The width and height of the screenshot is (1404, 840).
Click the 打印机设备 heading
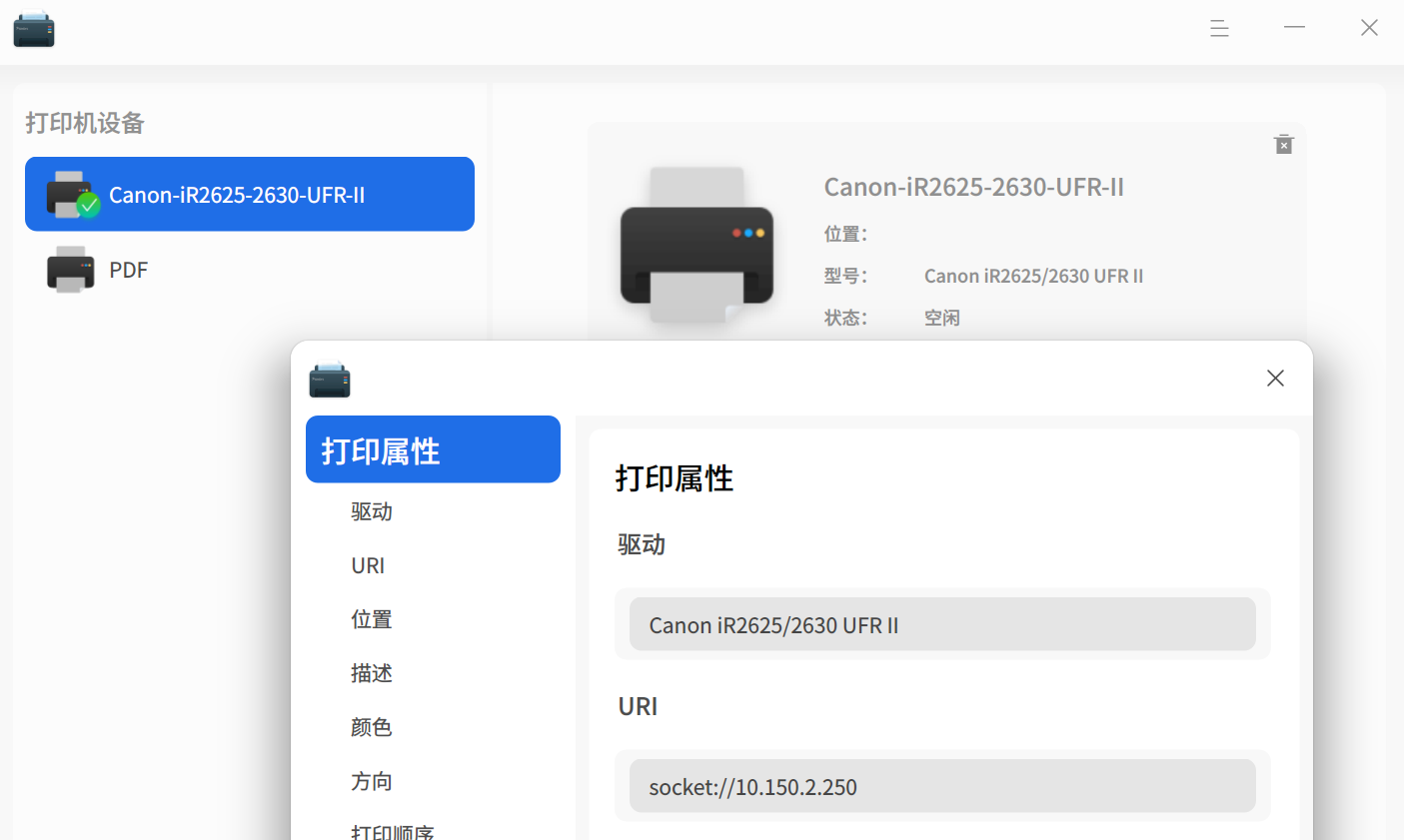(x=85, y=123)
